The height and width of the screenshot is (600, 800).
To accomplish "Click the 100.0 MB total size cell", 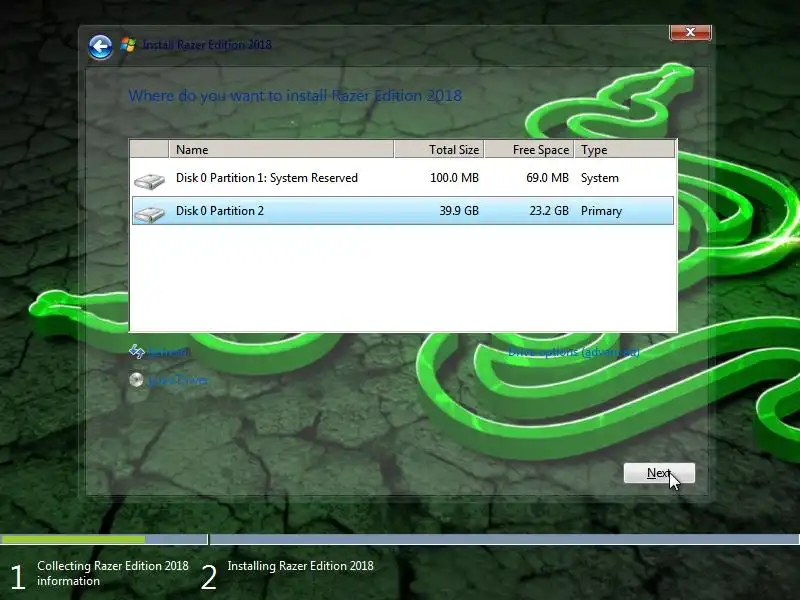I will point(454,178).
